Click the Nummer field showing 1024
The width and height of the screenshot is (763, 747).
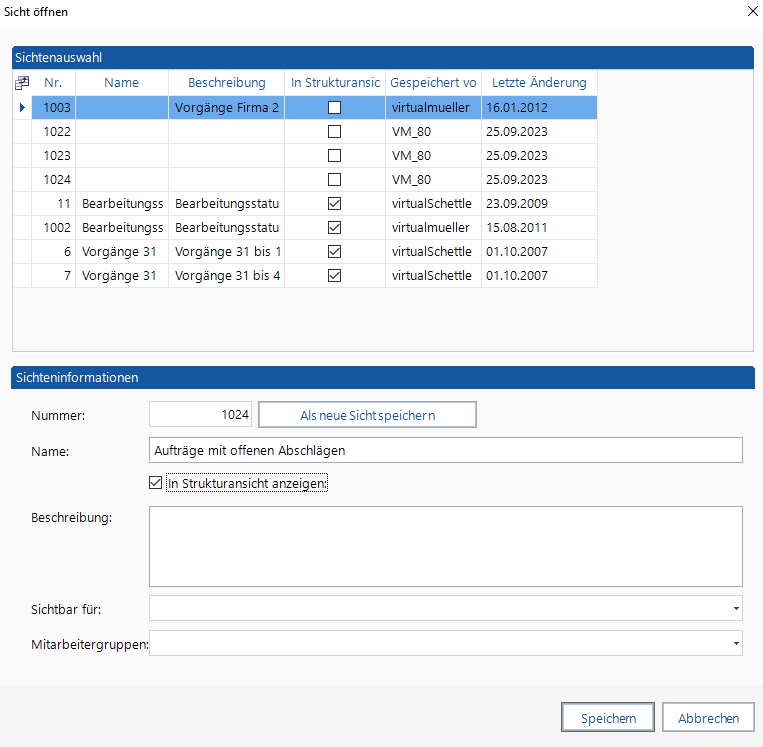point(200,415)
